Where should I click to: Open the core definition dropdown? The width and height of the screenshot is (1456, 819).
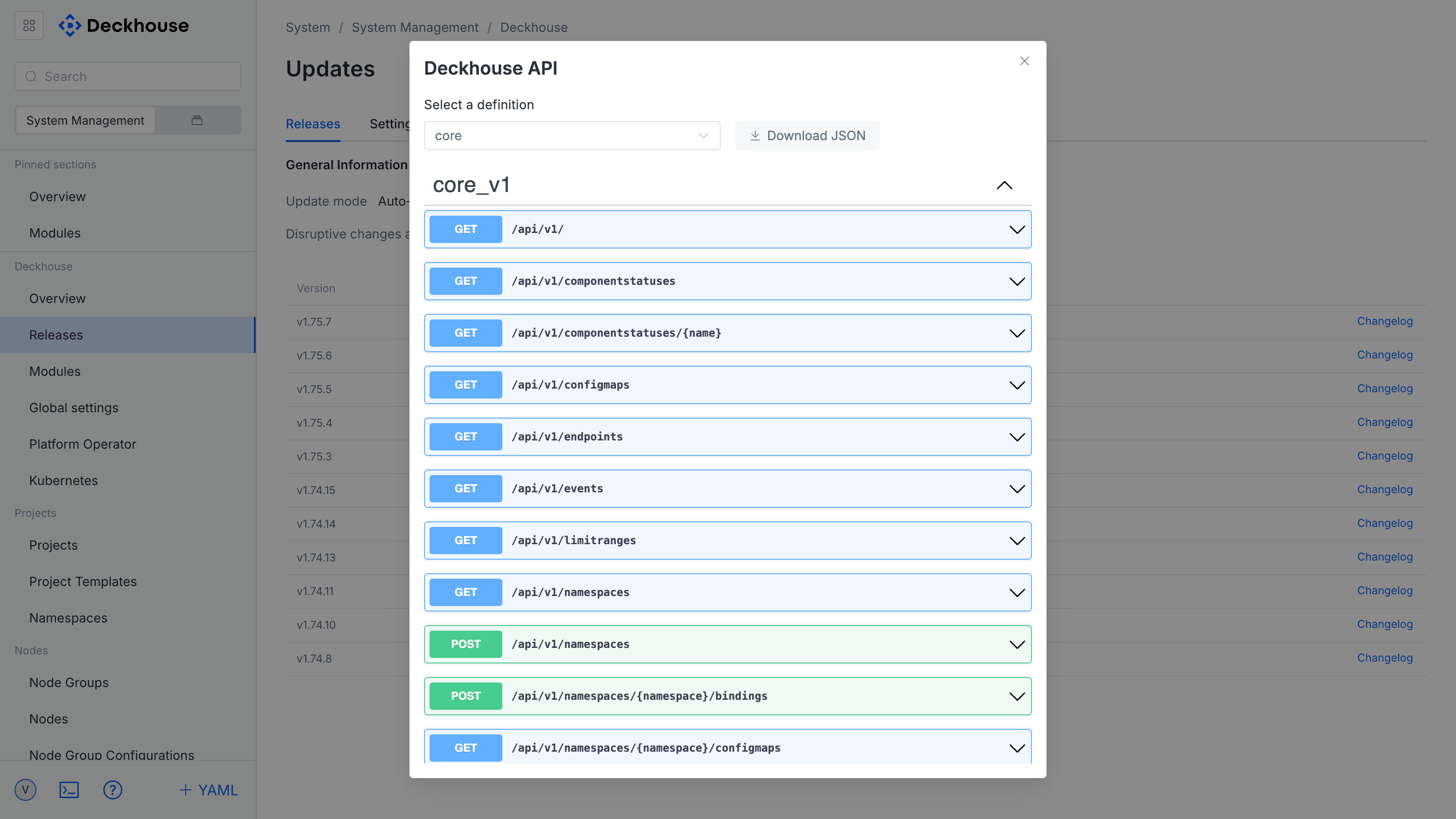[x=572, y=136]
